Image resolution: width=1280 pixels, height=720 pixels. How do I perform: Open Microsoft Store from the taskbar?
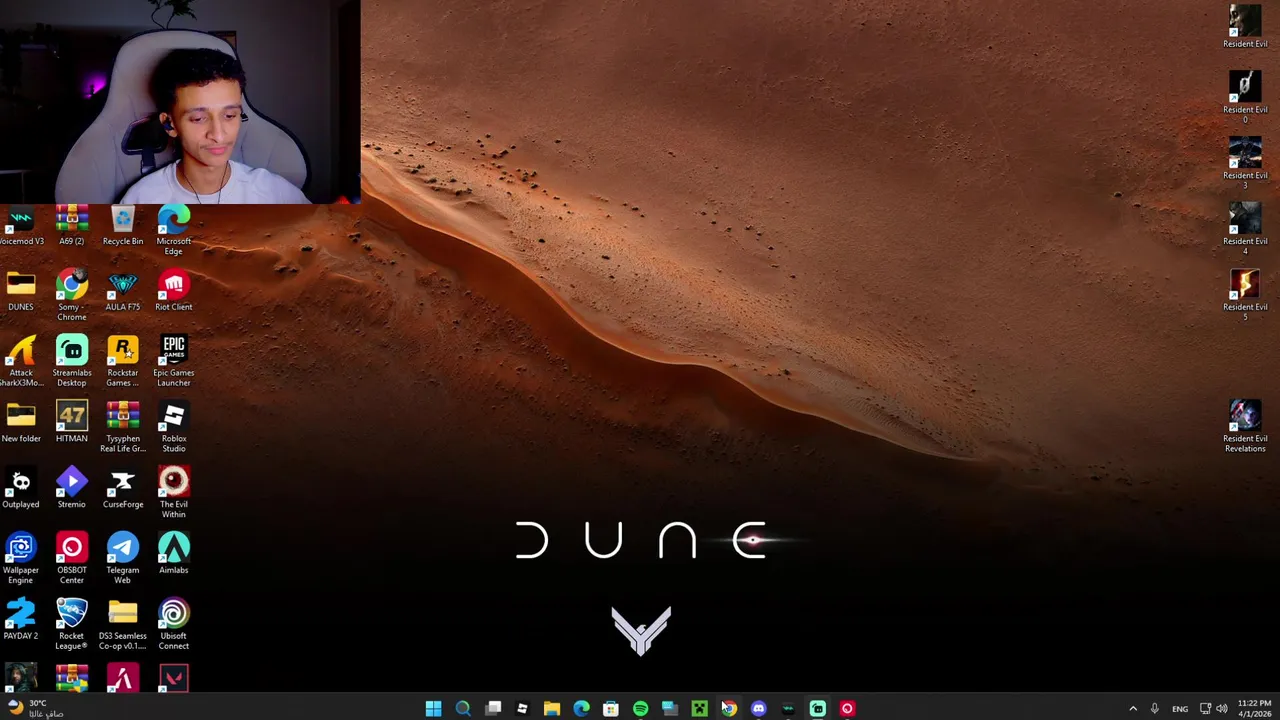pos(611,709)
